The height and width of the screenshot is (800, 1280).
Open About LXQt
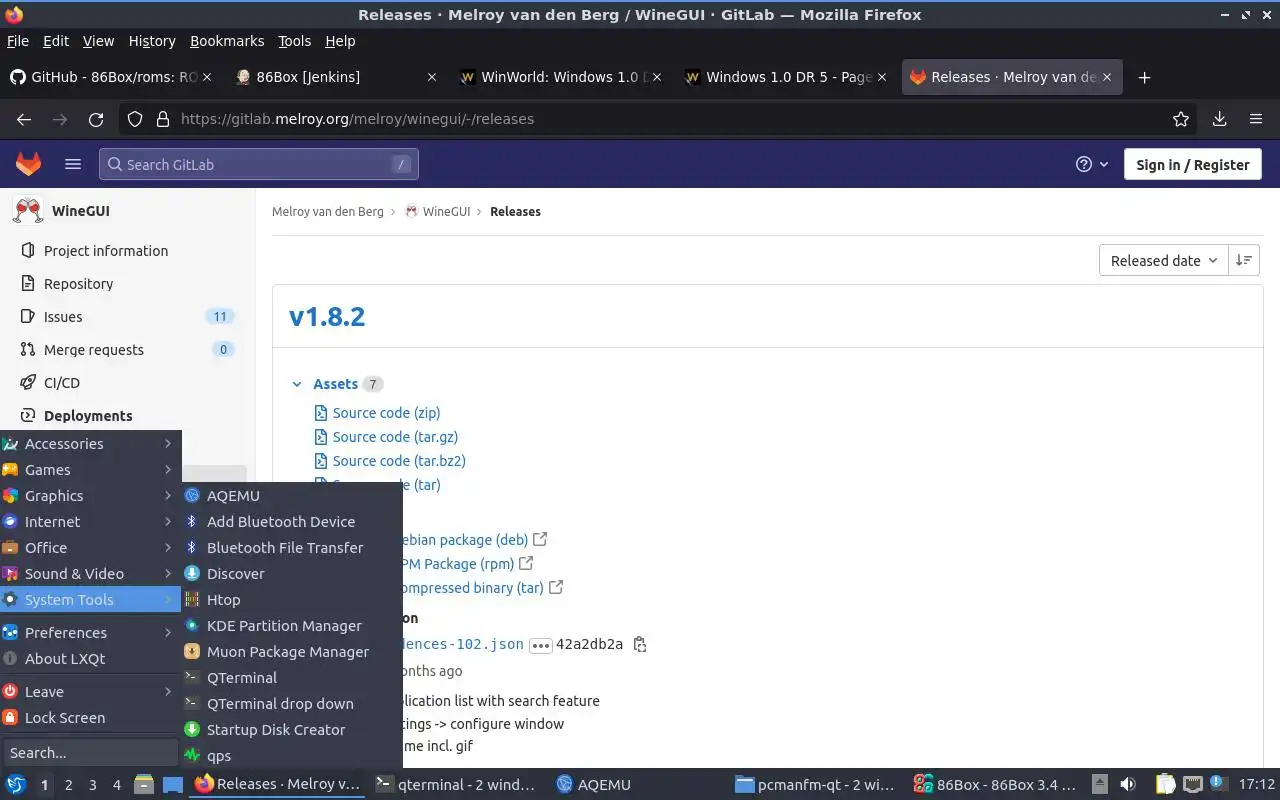coord(90,659)
